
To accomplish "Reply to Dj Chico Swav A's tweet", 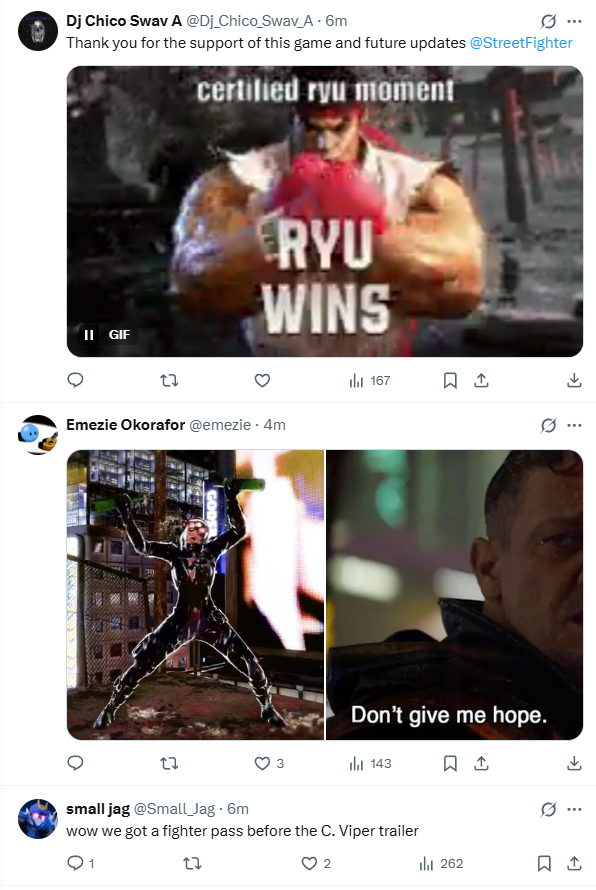I will pyautogui.click(x=75, y=380).
